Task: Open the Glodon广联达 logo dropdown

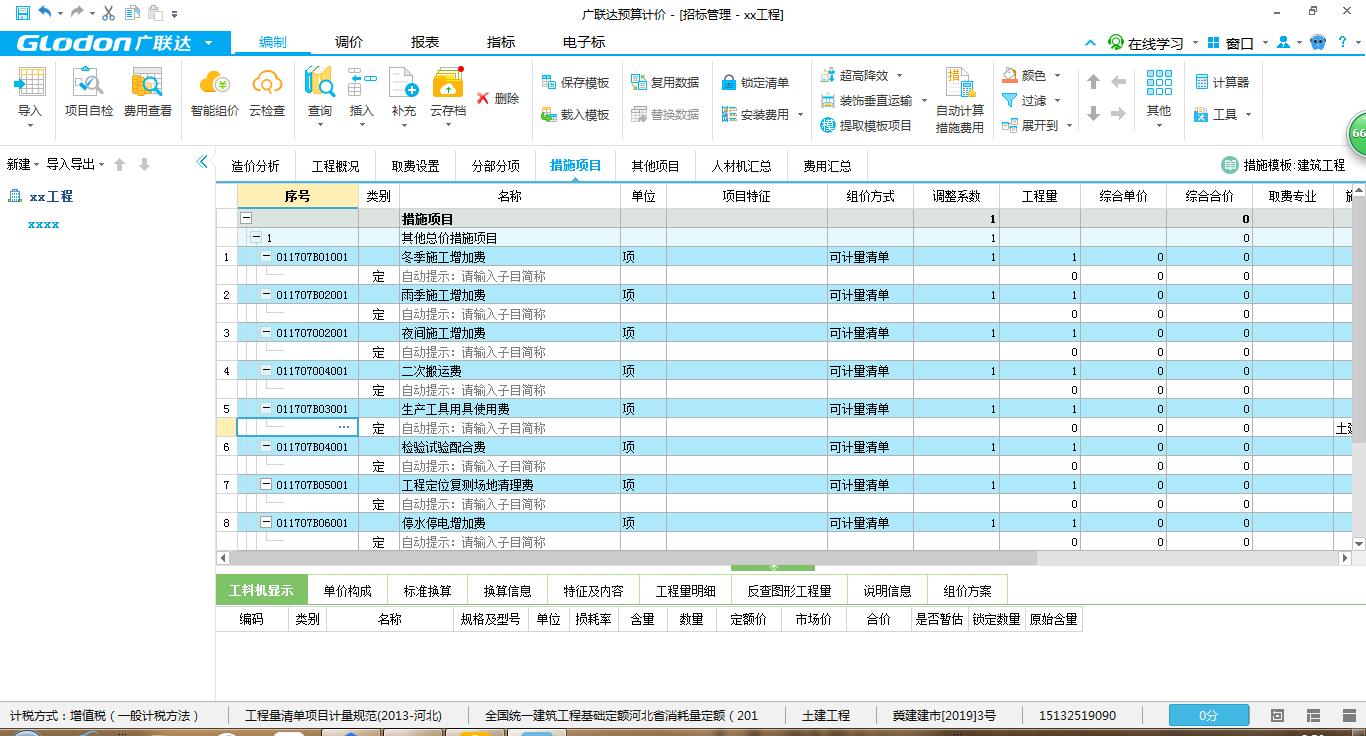Action: [x=208, y=43]
